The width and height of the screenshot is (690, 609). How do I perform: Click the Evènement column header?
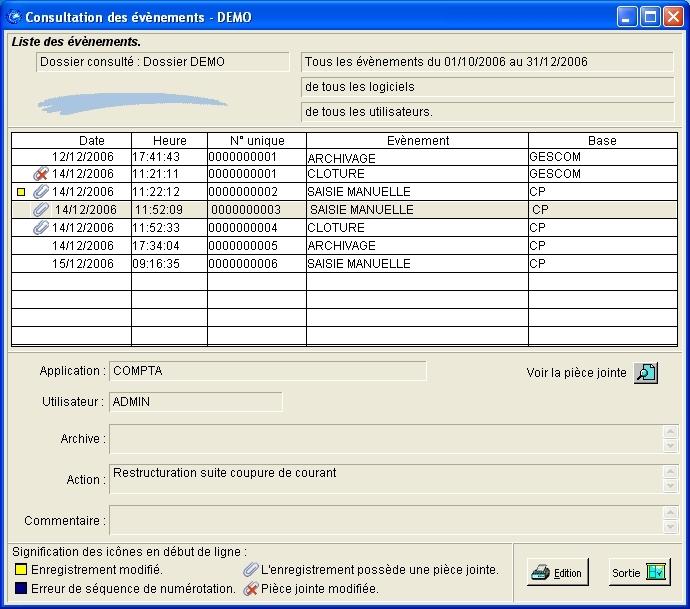coord(417,141)
